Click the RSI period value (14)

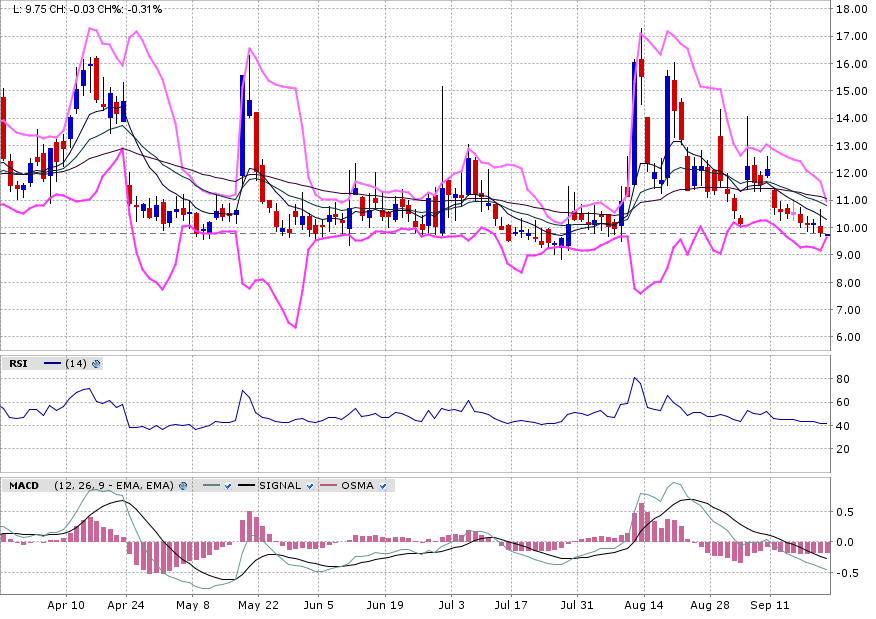point(76,364)
